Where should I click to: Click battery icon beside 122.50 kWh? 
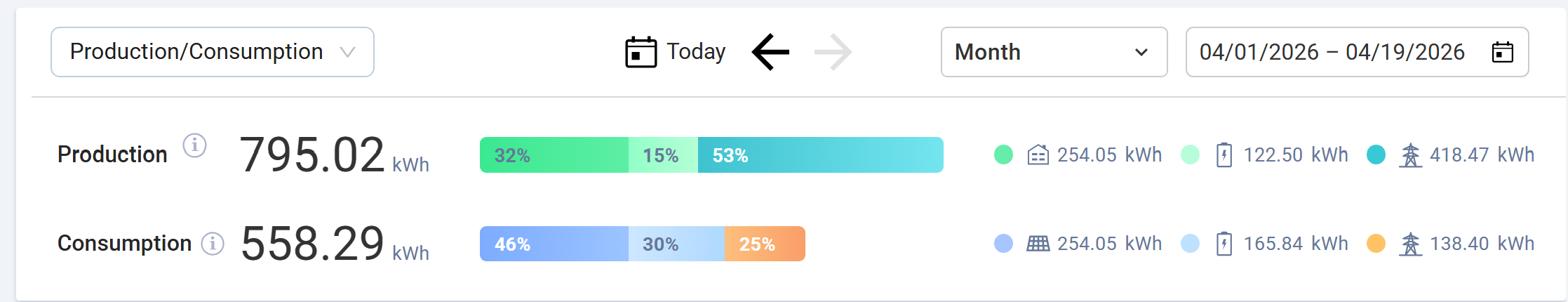pyautogui.click(x=1224, y=155)
